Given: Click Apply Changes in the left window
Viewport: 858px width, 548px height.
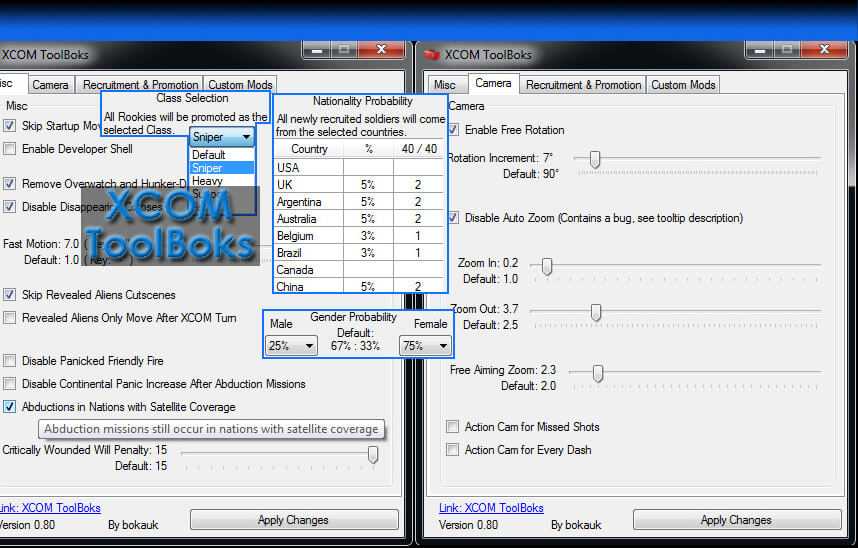Looking at the screenshot, I should [x=293, y=520].
